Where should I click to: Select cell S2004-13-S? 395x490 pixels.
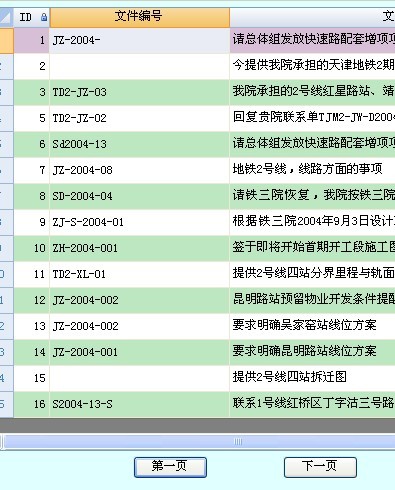[139, 404]
